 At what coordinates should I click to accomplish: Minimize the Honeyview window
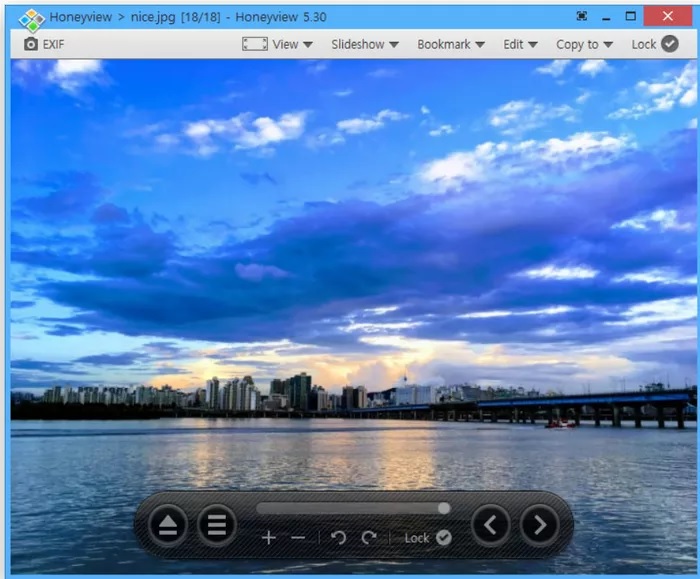(606, 17)
